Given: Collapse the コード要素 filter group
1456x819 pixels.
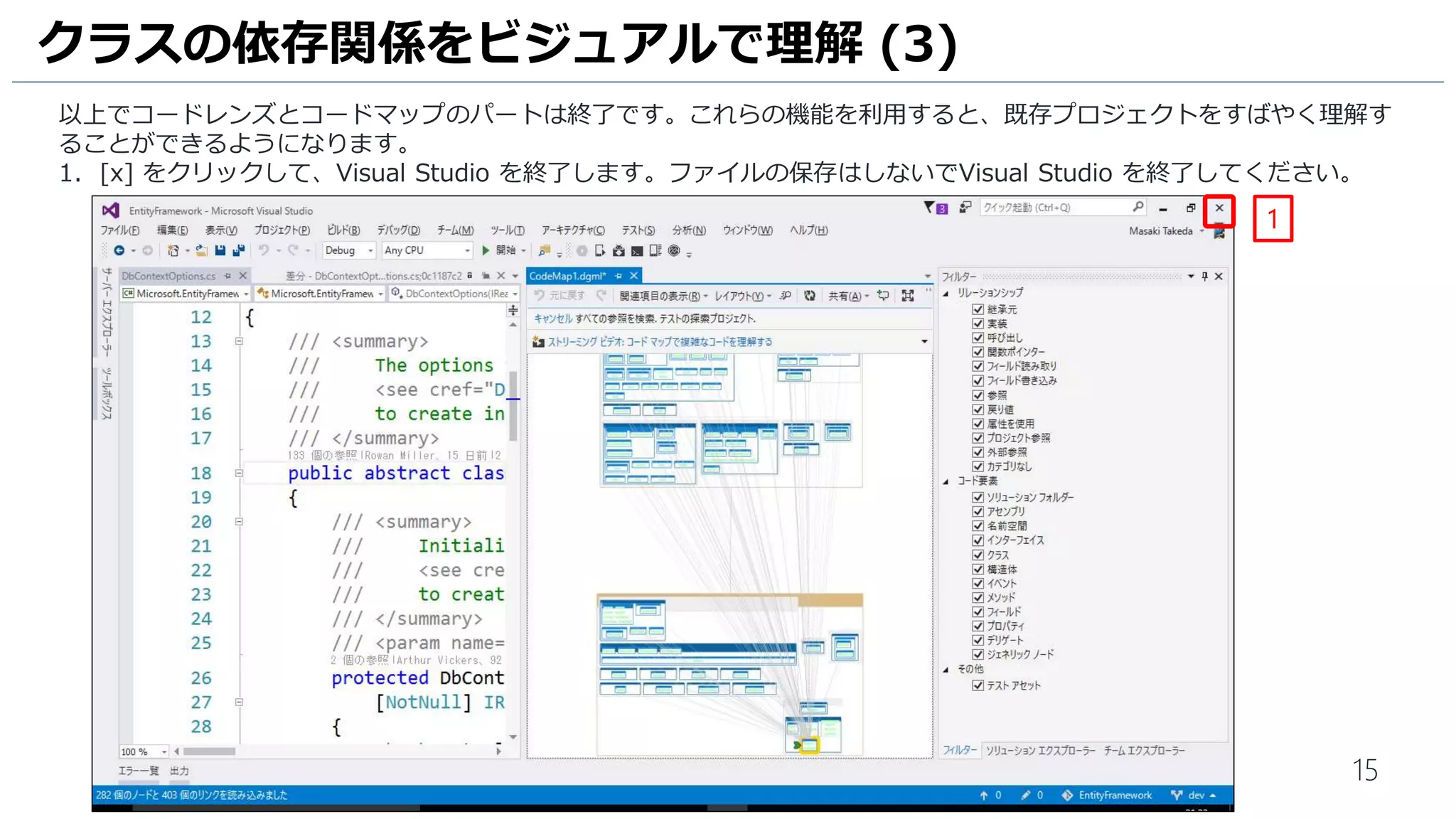Looking at the screenshot, I should tap(946, 482).
